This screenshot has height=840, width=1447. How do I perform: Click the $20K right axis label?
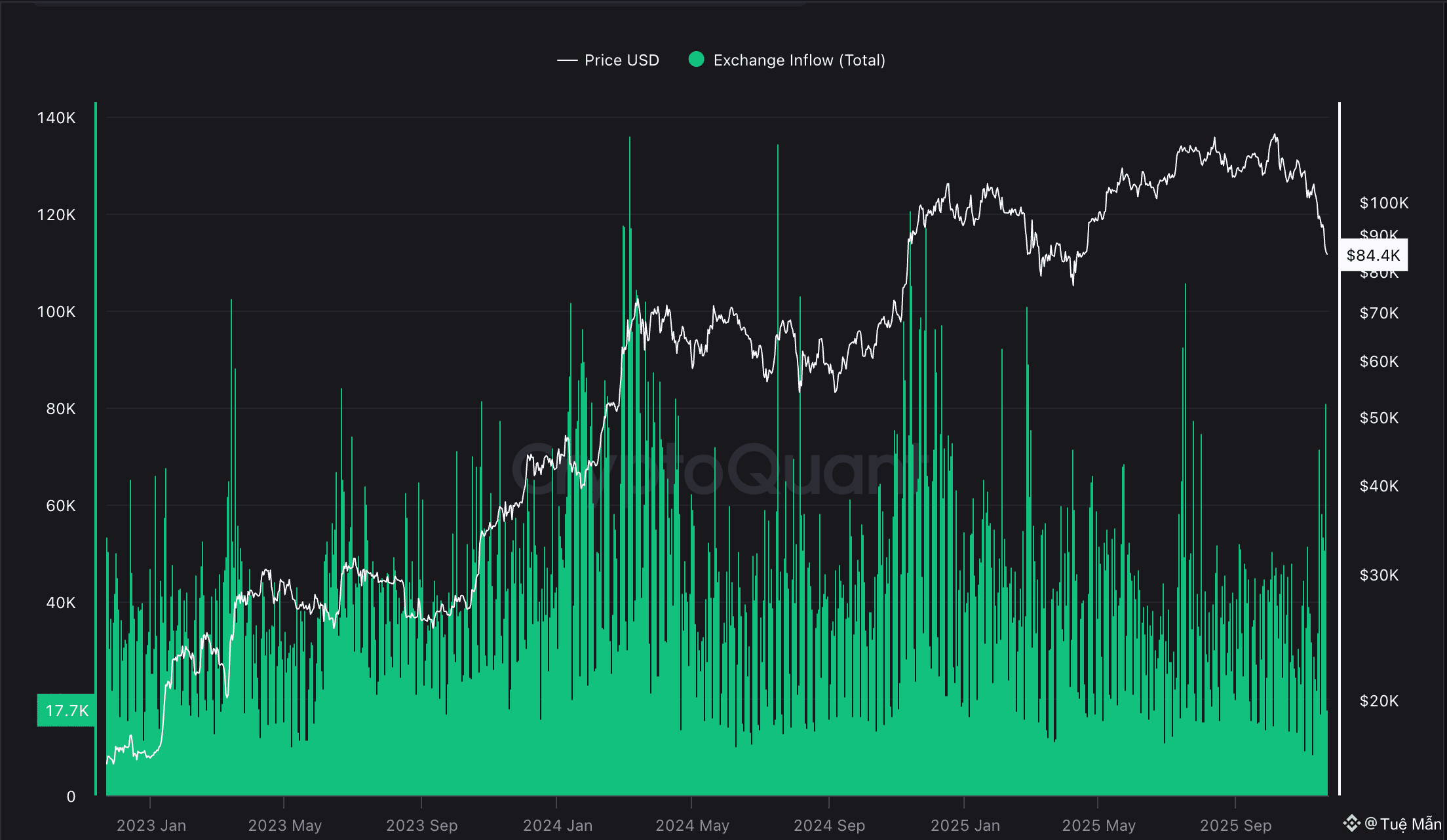tap(1379, 701)
